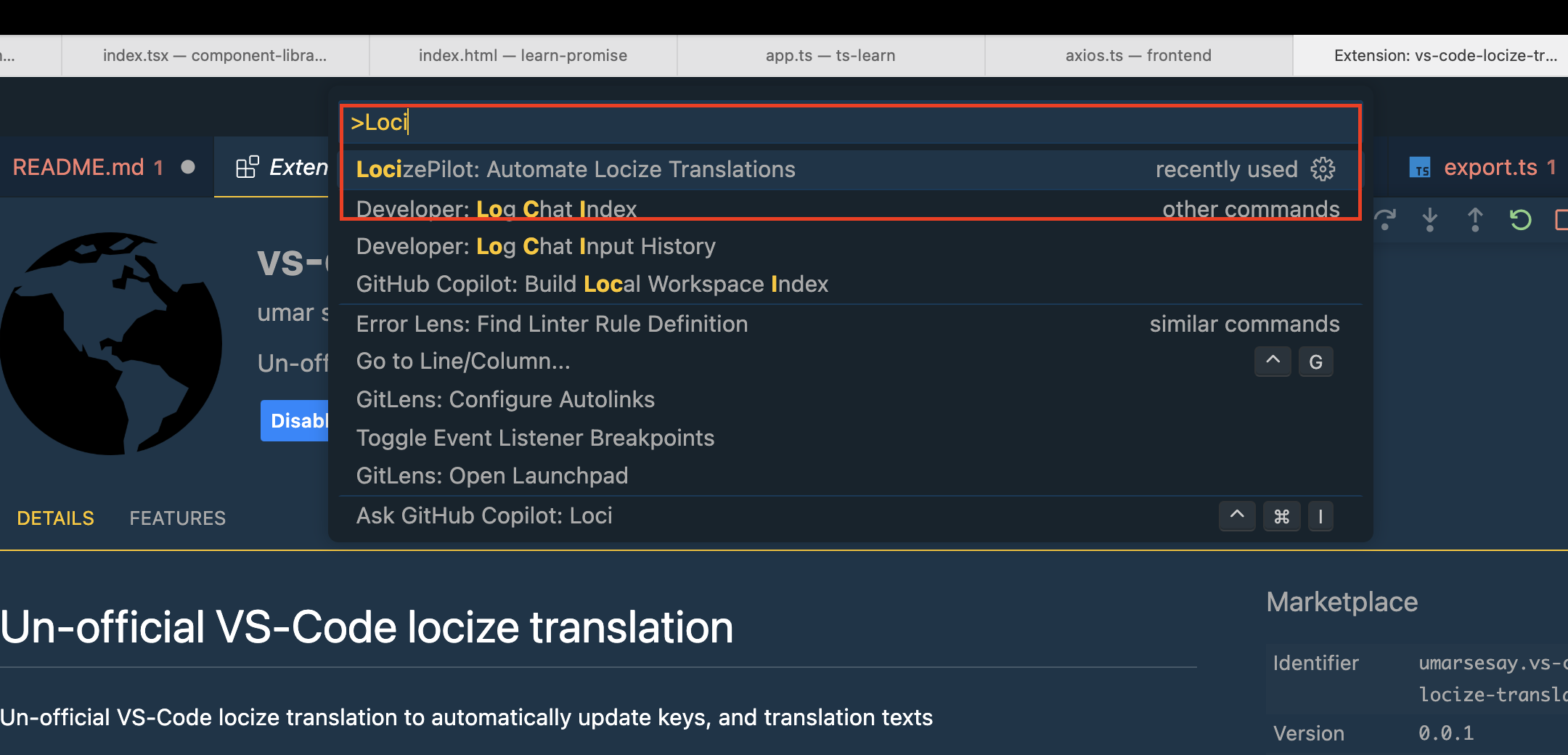Switch to index.tsx component-library window tab

[x=216, y=55]
